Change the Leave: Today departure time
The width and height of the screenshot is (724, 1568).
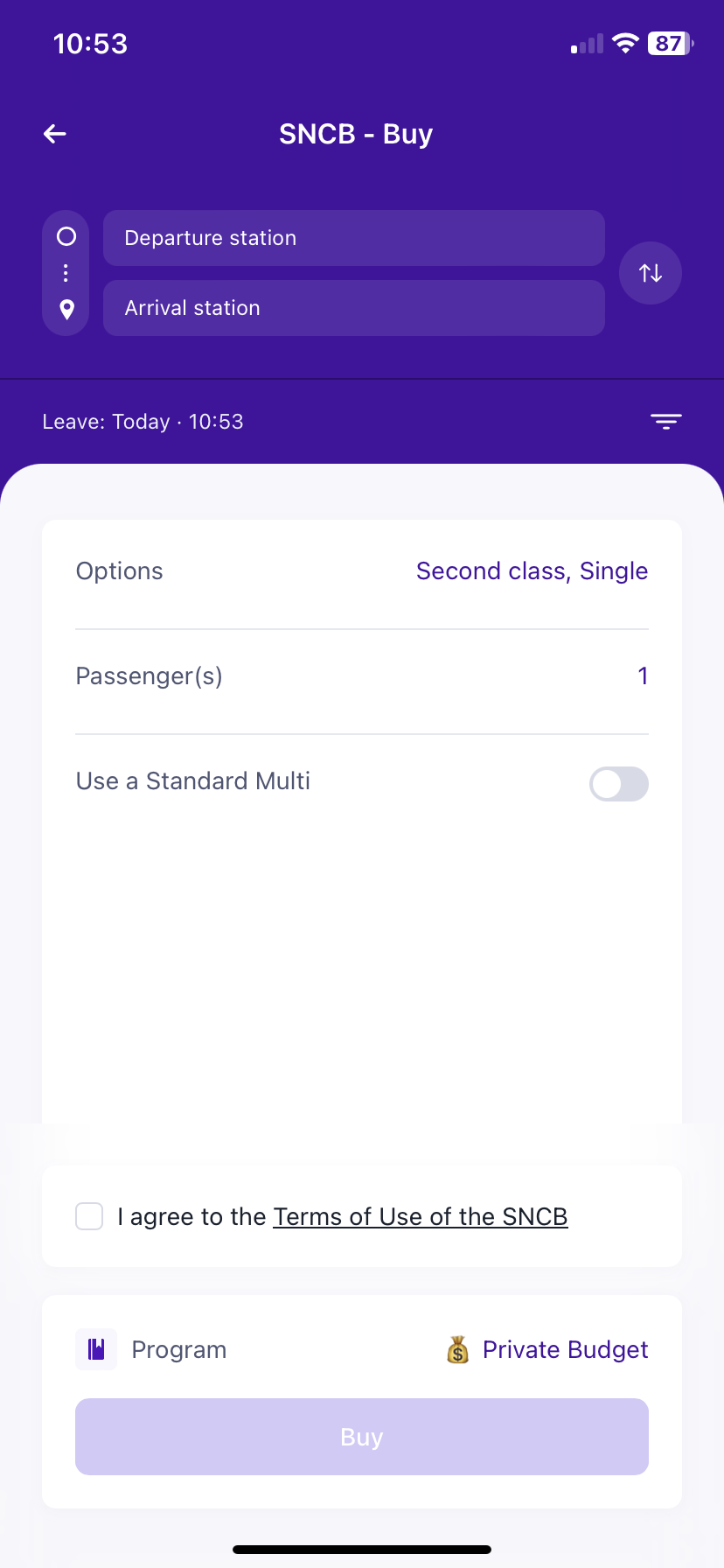pyautogui.click(x=143, y=422)
